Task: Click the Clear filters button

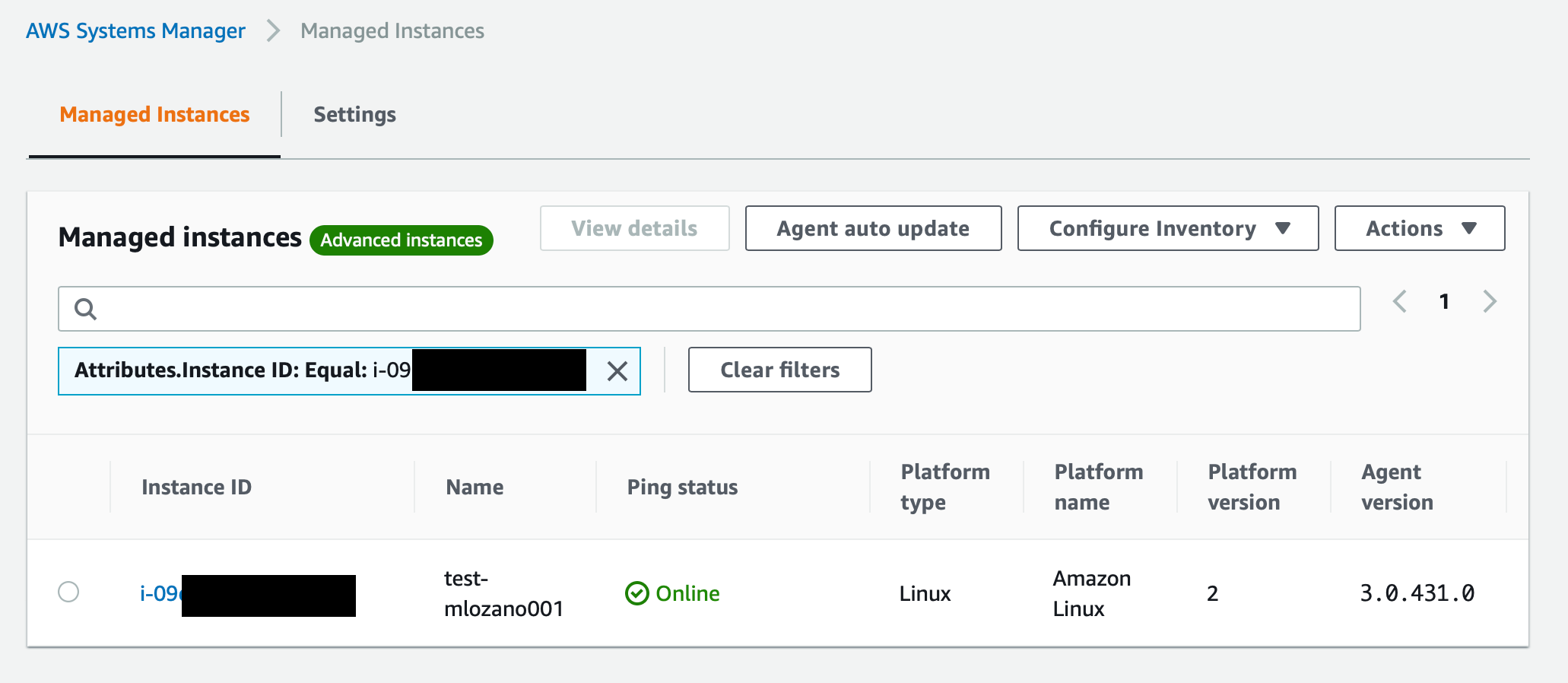Action: (x=779, y=370)
